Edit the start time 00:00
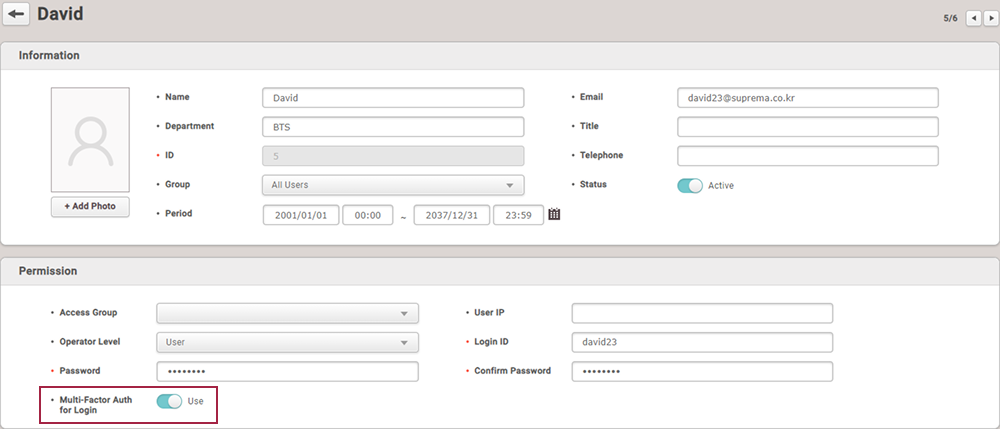1000x429 pixels. (367, 215)
